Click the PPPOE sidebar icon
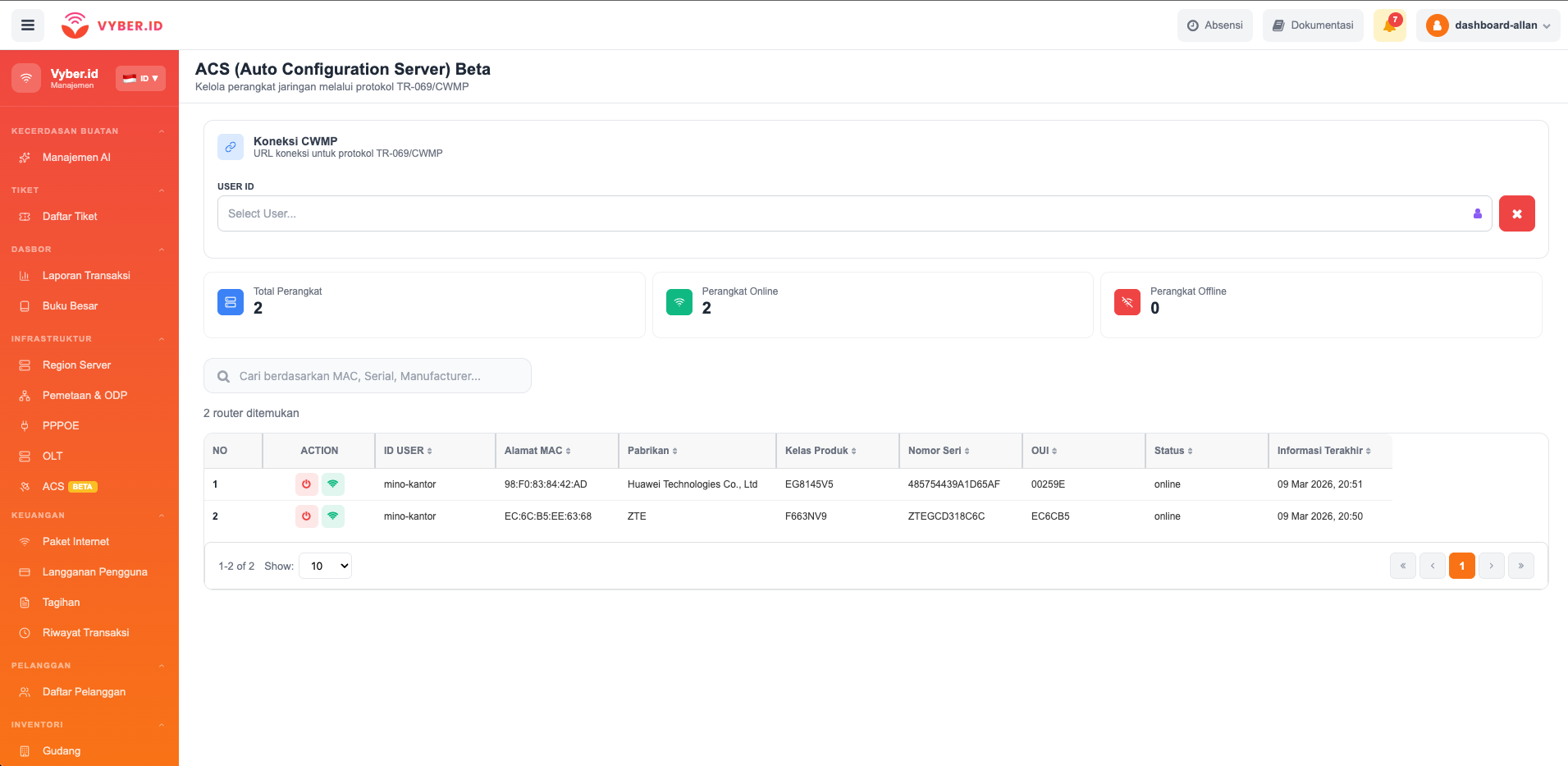Viewport: 1568px width, 766px height. coord(25,425)
